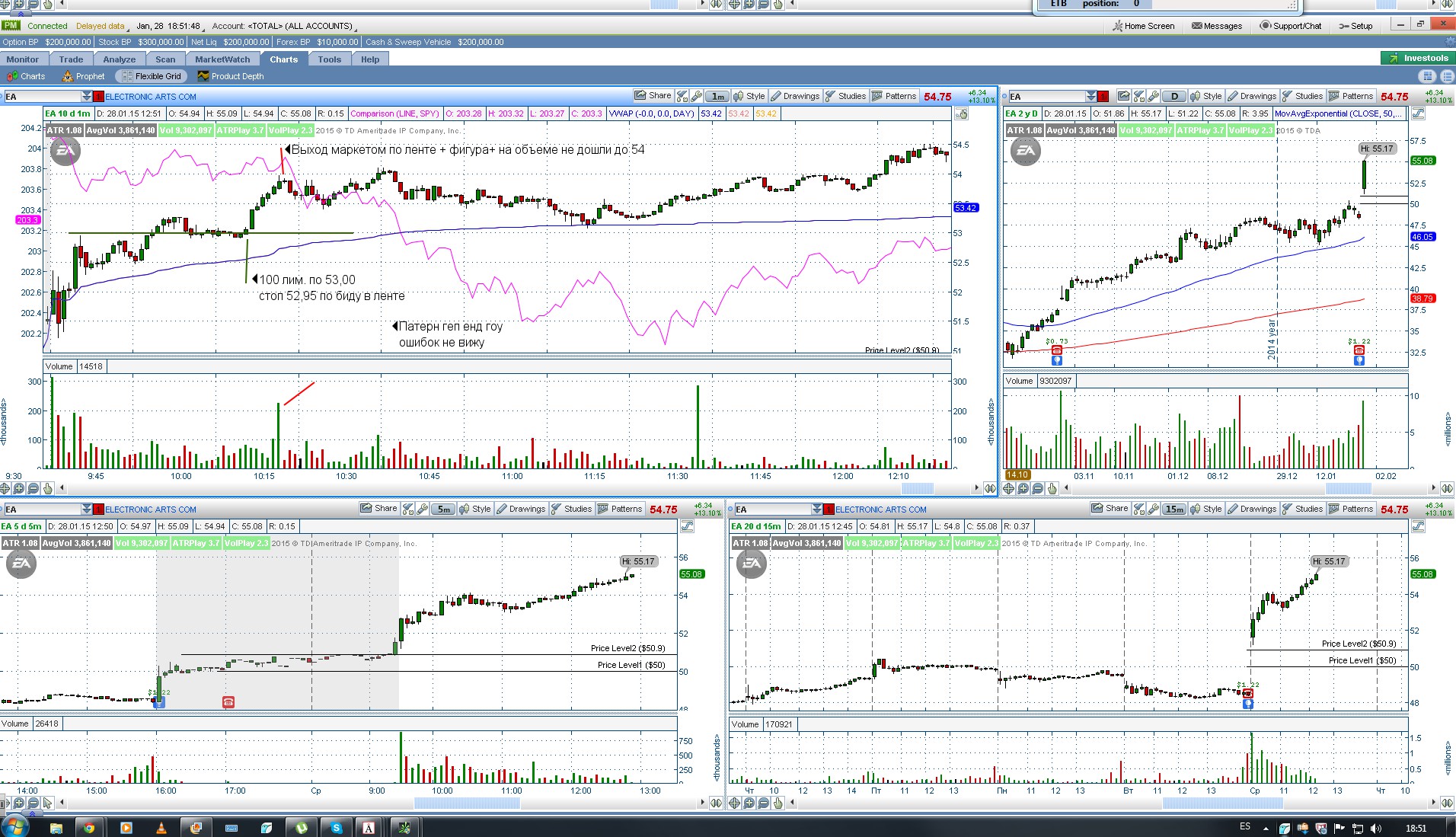Open Drawings menu in top-left chart
The image size is (1456, 837).
click(x=795, y=96)
